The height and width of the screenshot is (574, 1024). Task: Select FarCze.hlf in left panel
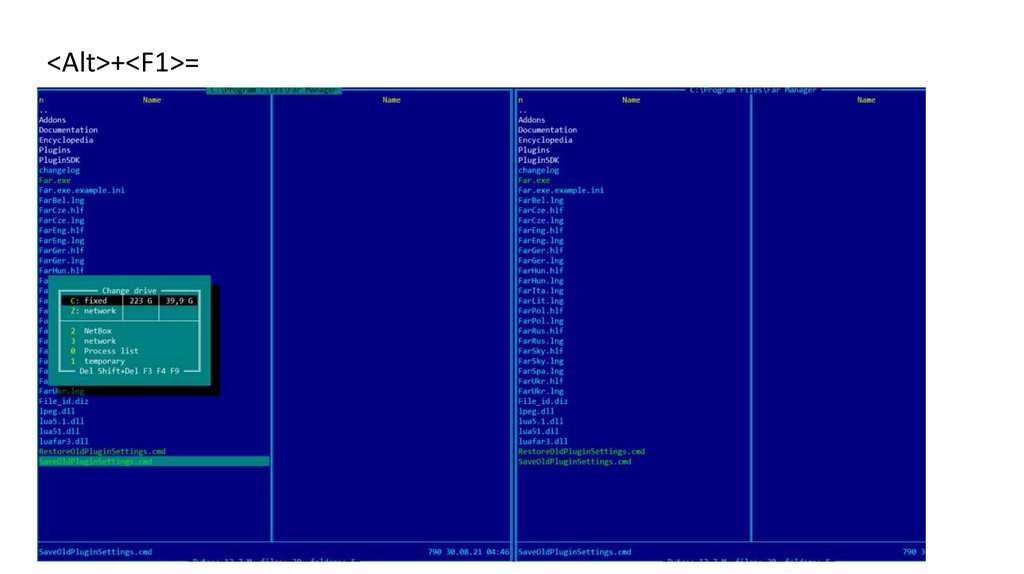(x=61, y=210)
